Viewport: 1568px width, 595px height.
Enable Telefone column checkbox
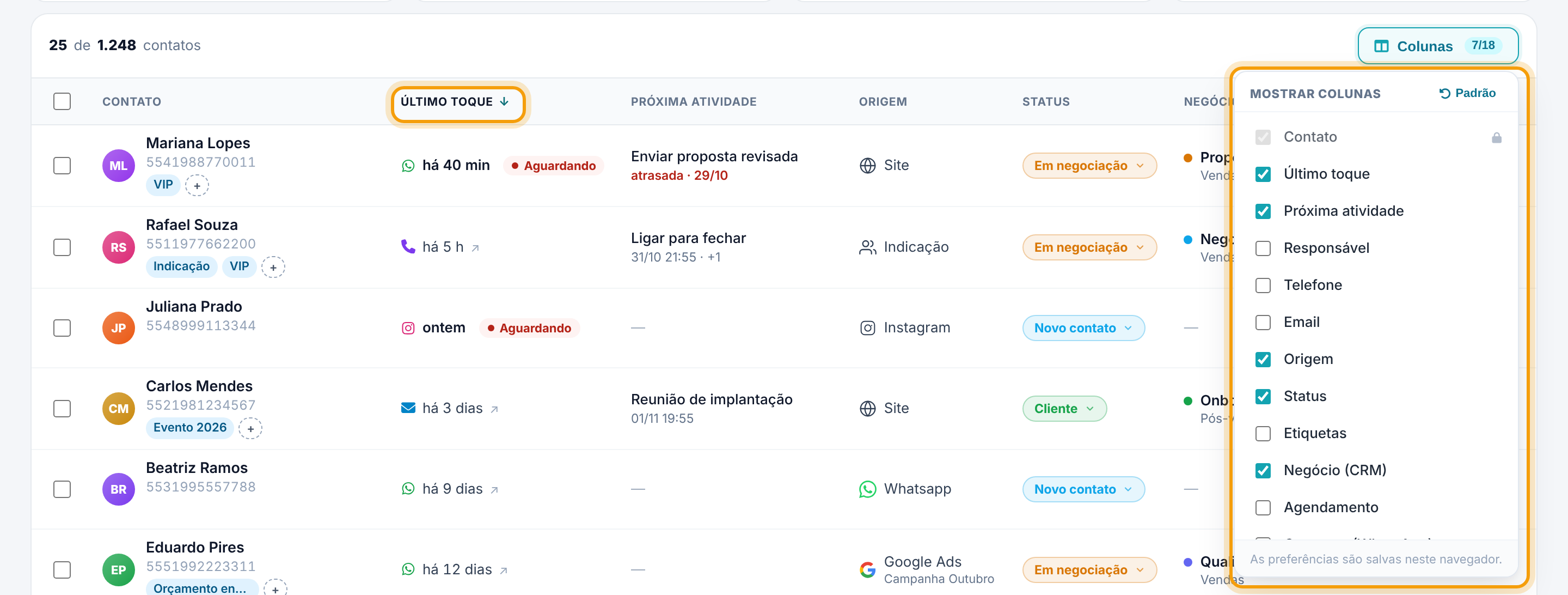(1263, 286)
